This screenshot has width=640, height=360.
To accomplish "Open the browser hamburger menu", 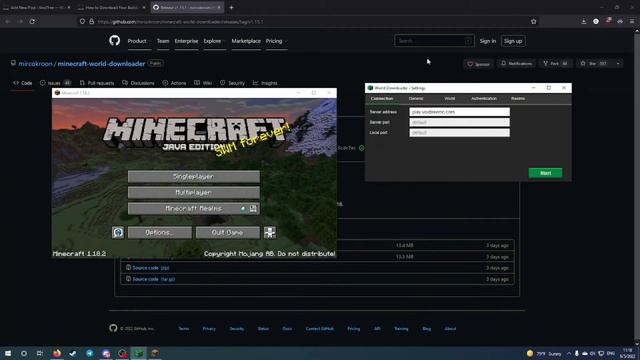I will point(632,21).
